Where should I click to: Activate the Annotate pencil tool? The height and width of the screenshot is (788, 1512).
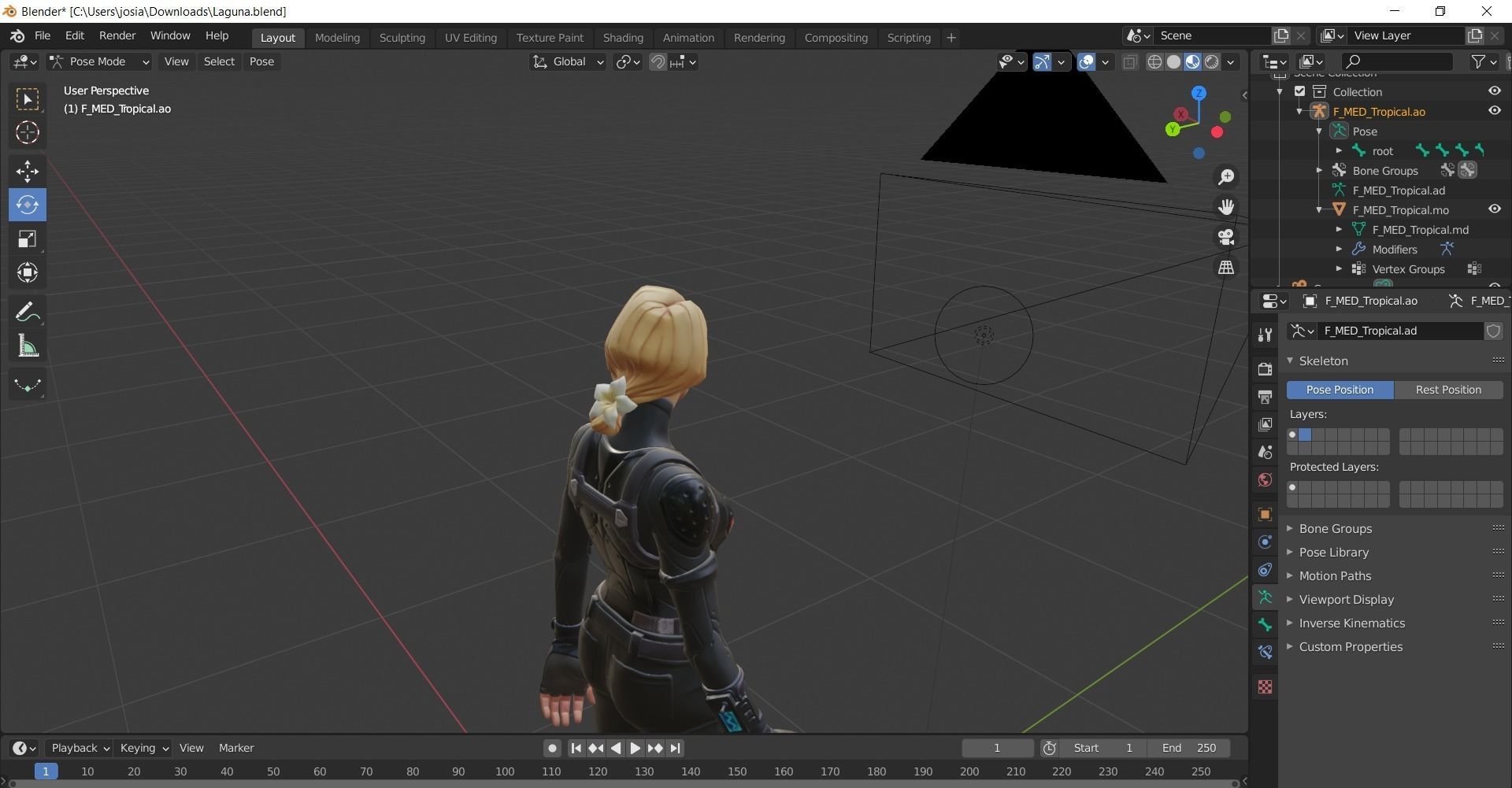tap(28, 313)
